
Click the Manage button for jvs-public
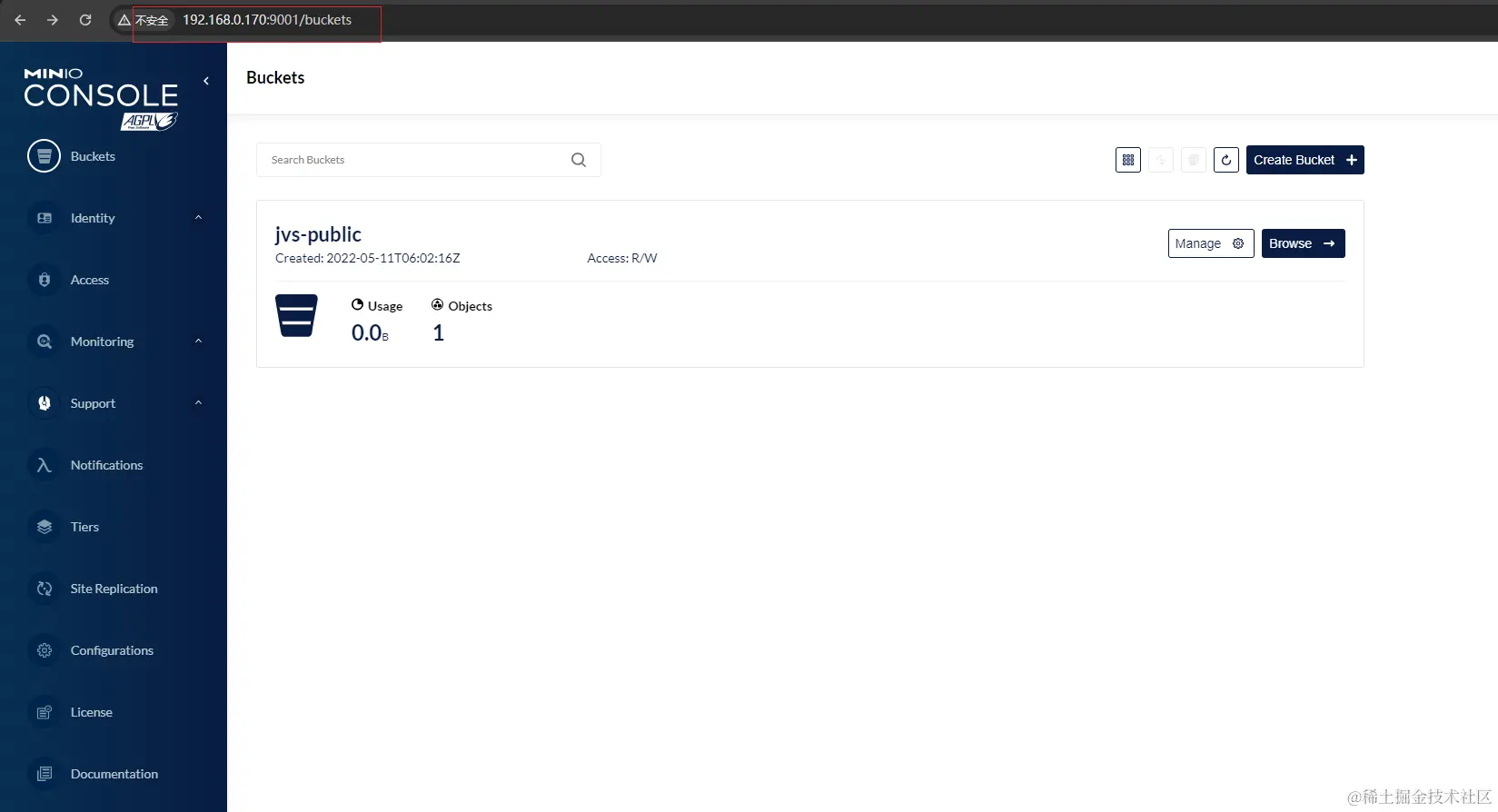[1211, 243]
